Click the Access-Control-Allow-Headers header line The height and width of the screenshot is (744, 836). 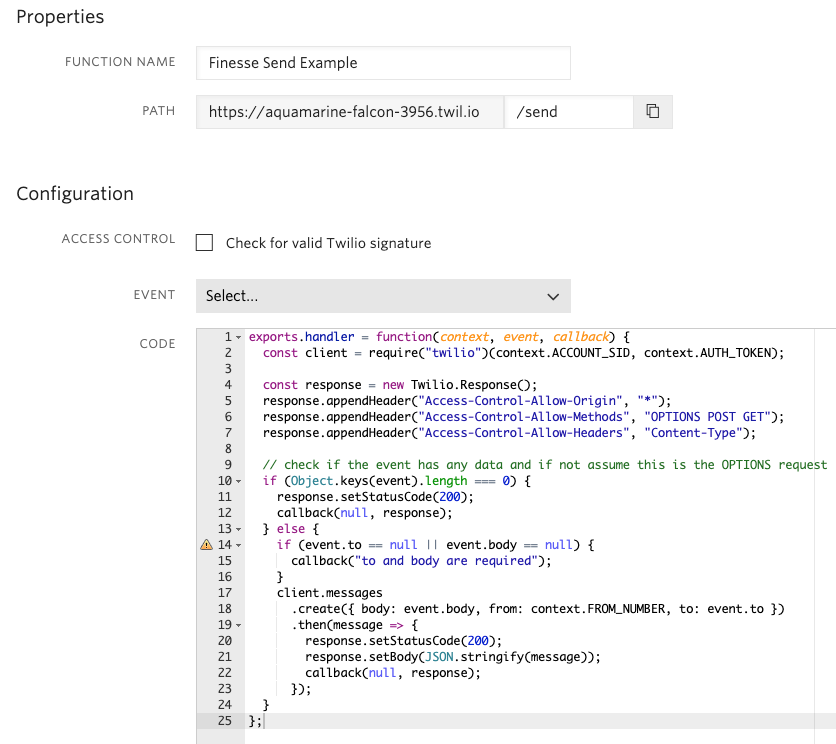tap(509, 433)
